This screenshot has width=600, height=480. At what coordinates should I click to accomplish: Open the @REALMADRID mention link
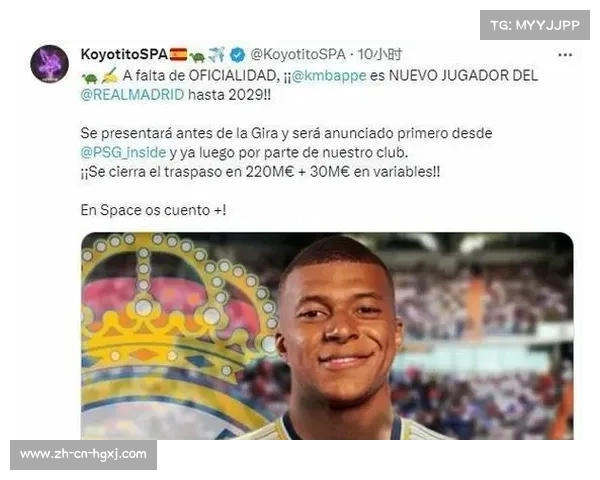132,95
